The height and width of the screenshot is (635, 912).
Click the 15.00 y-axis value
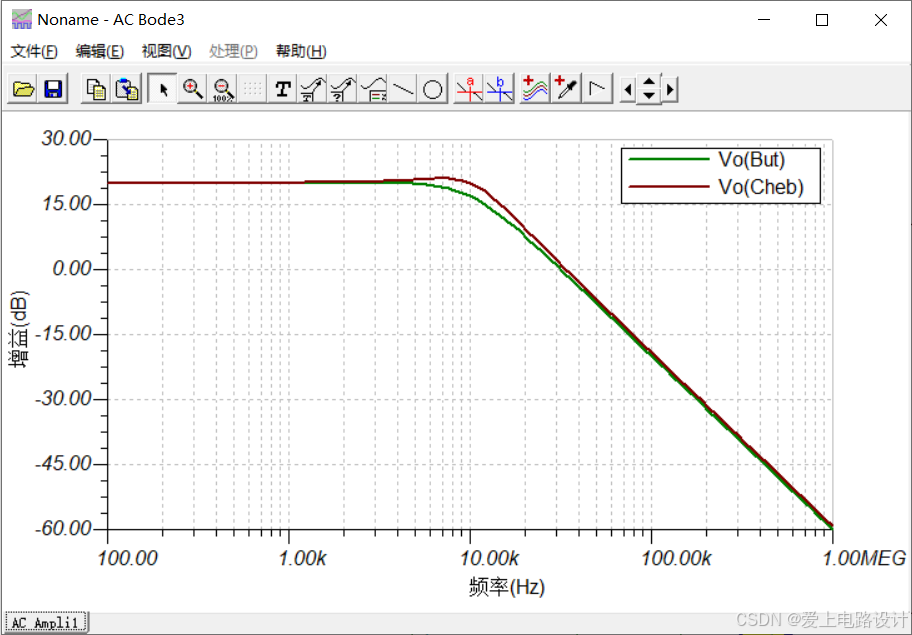pyautogui.click(x=66, y=204)
